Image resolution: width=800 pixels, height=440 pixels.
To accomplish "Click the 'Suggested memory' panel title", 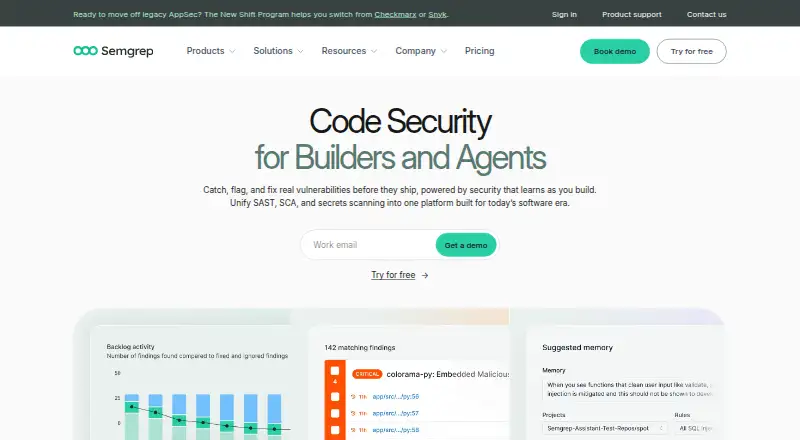I will click(577, 348).
